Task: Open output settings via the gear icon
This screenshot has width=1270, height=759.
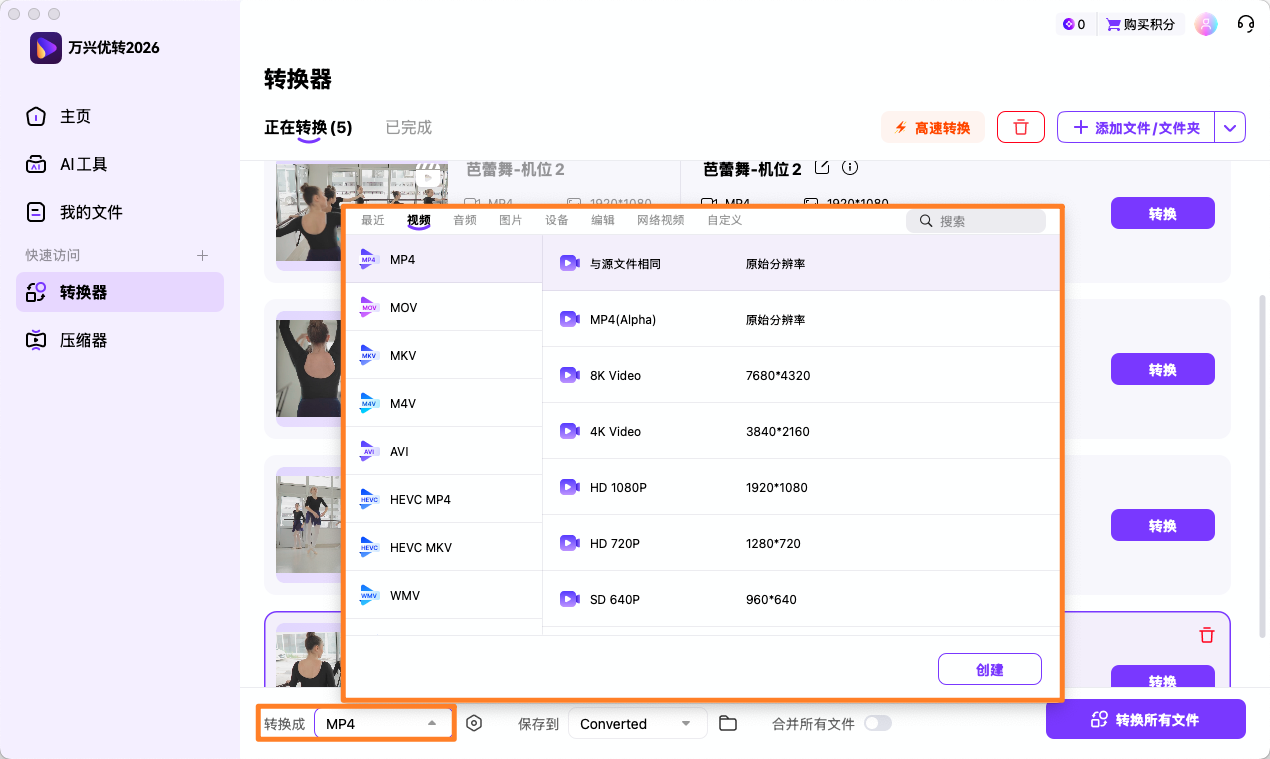Action: tap(474, 722)
